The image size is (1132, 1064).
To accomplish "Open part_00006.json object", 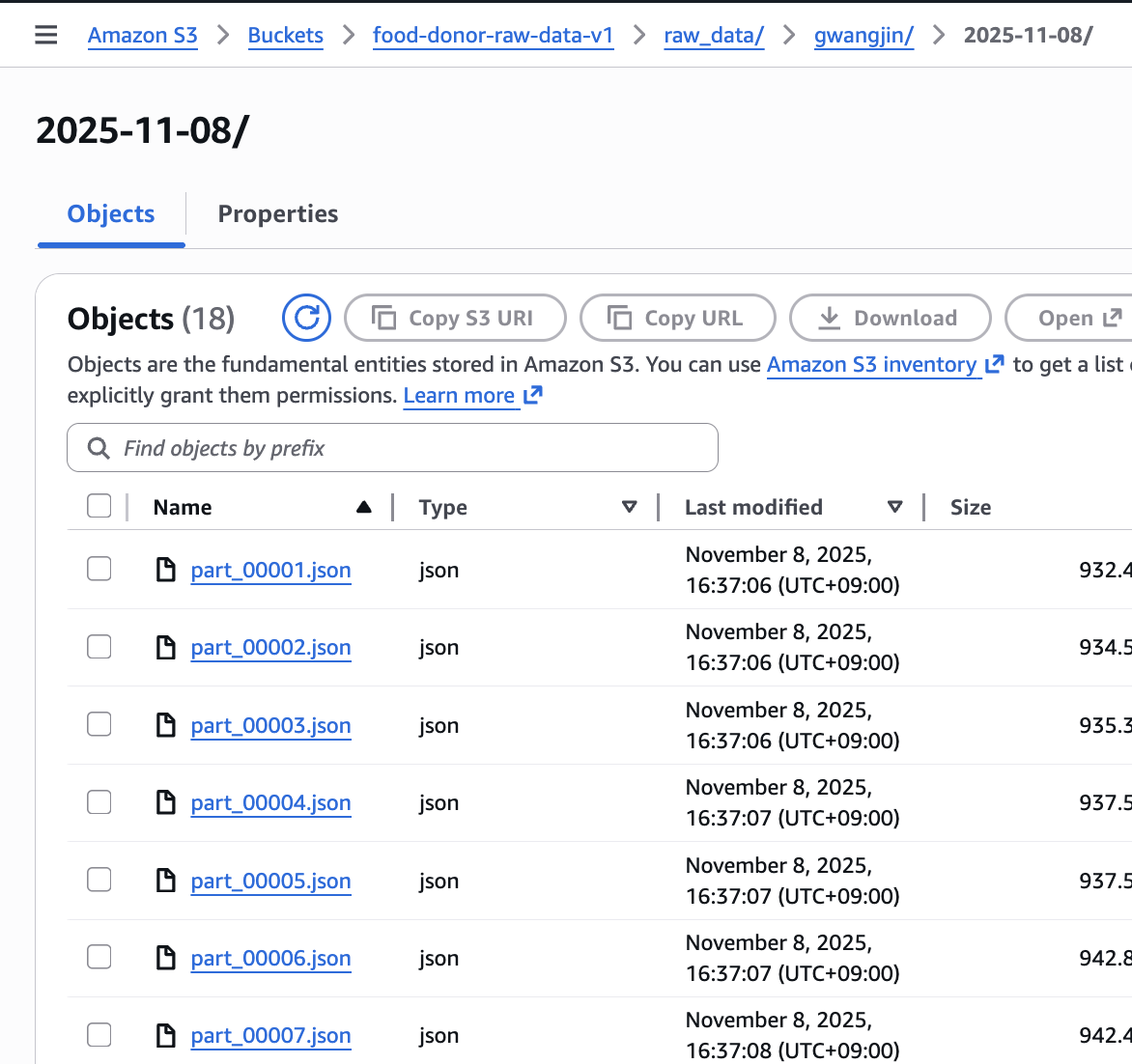I will [x=270, y=958].
